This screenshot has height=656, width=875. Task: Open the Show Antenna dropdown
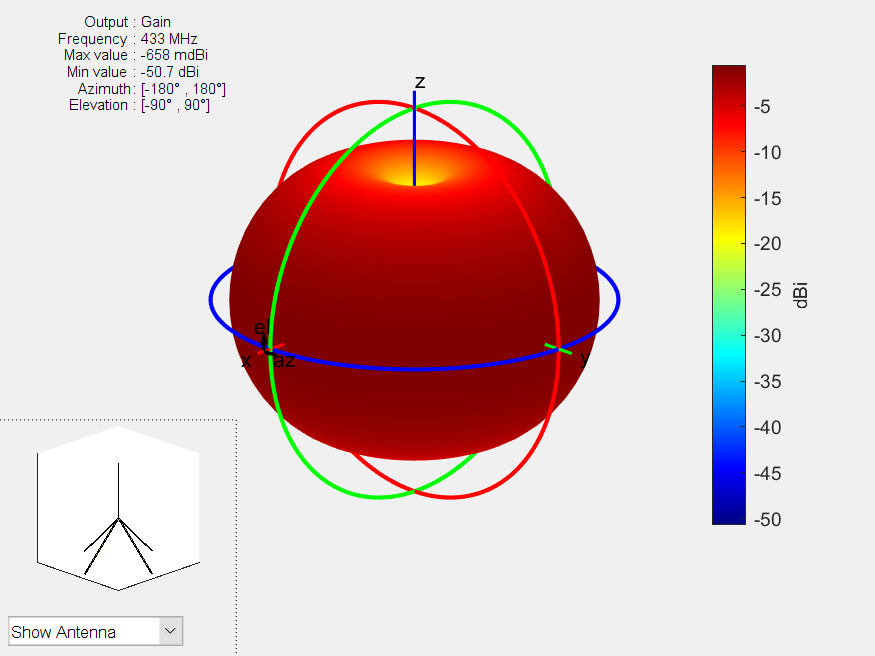(95, 631)
